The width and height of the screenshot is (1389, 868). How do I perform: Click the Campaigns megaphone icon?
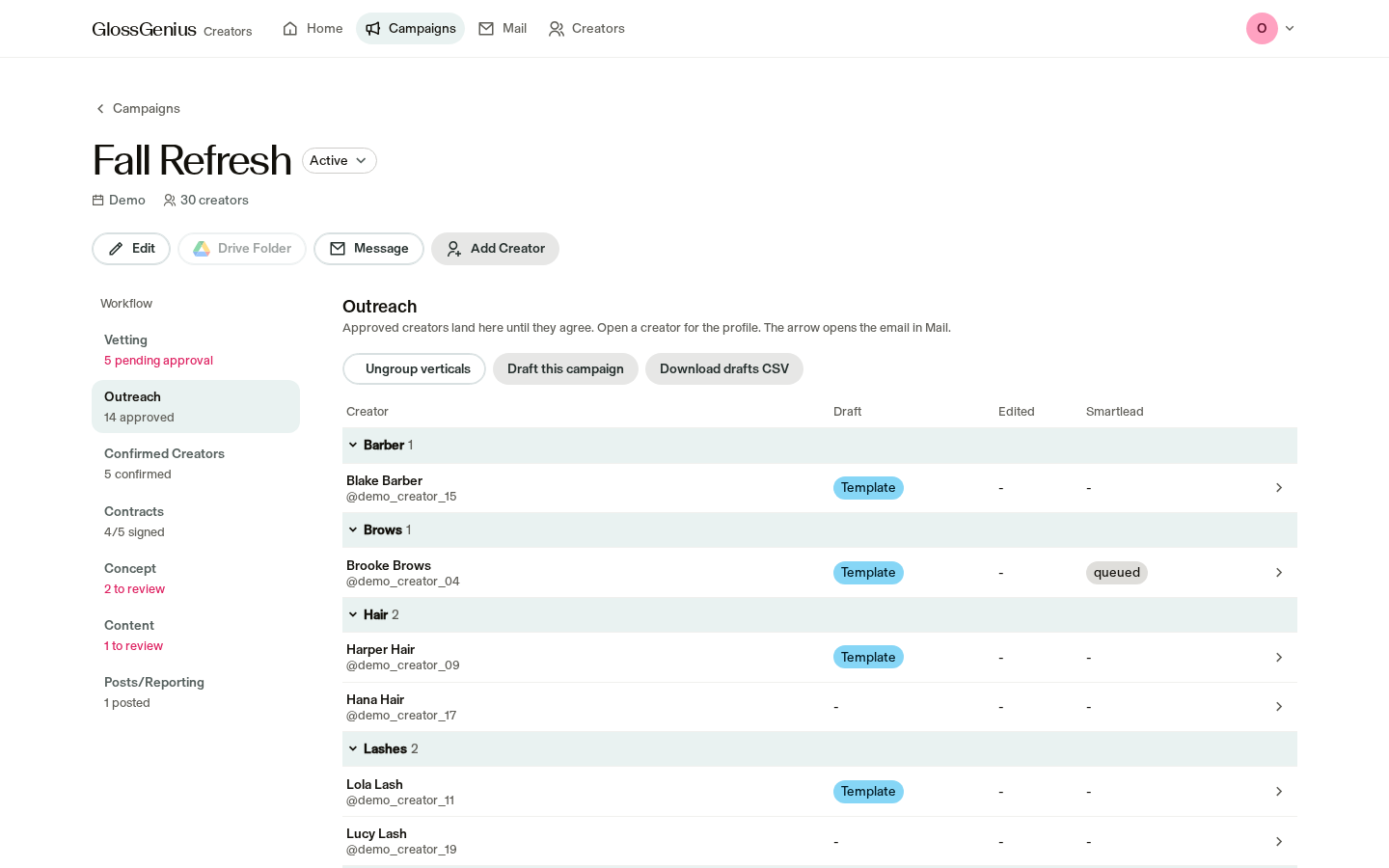[373, 29]
